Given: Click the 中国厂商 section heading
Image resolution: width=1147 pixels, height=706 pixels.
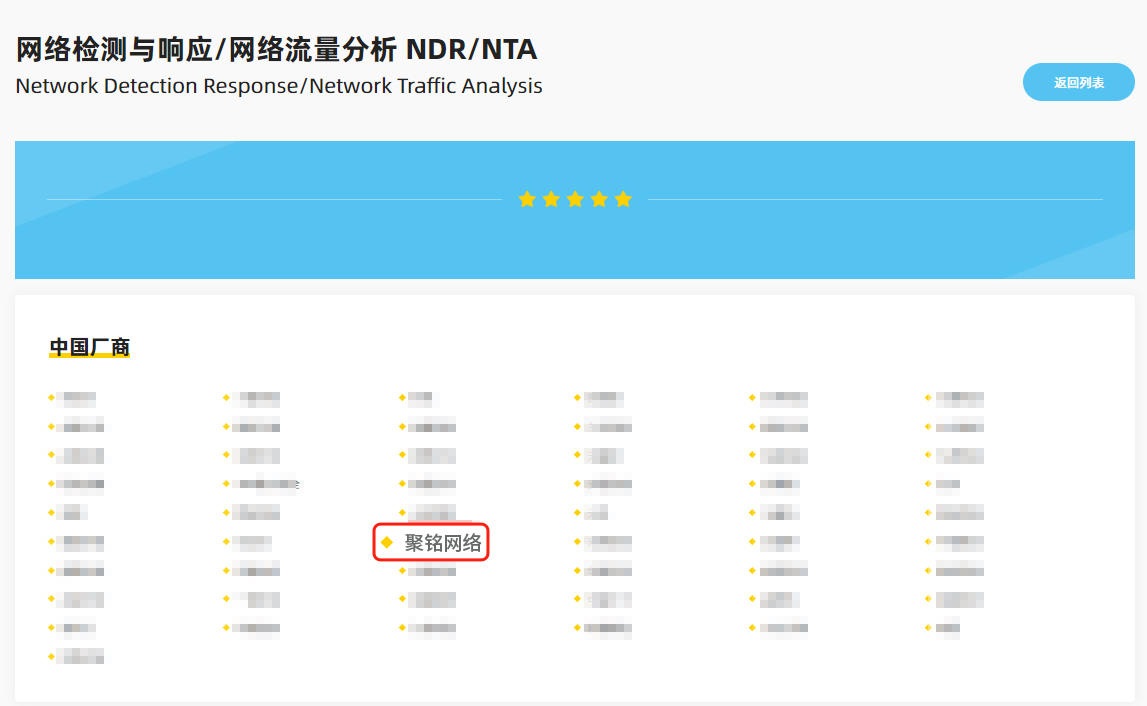Looking at the screenshot, I should click(90, 347).
